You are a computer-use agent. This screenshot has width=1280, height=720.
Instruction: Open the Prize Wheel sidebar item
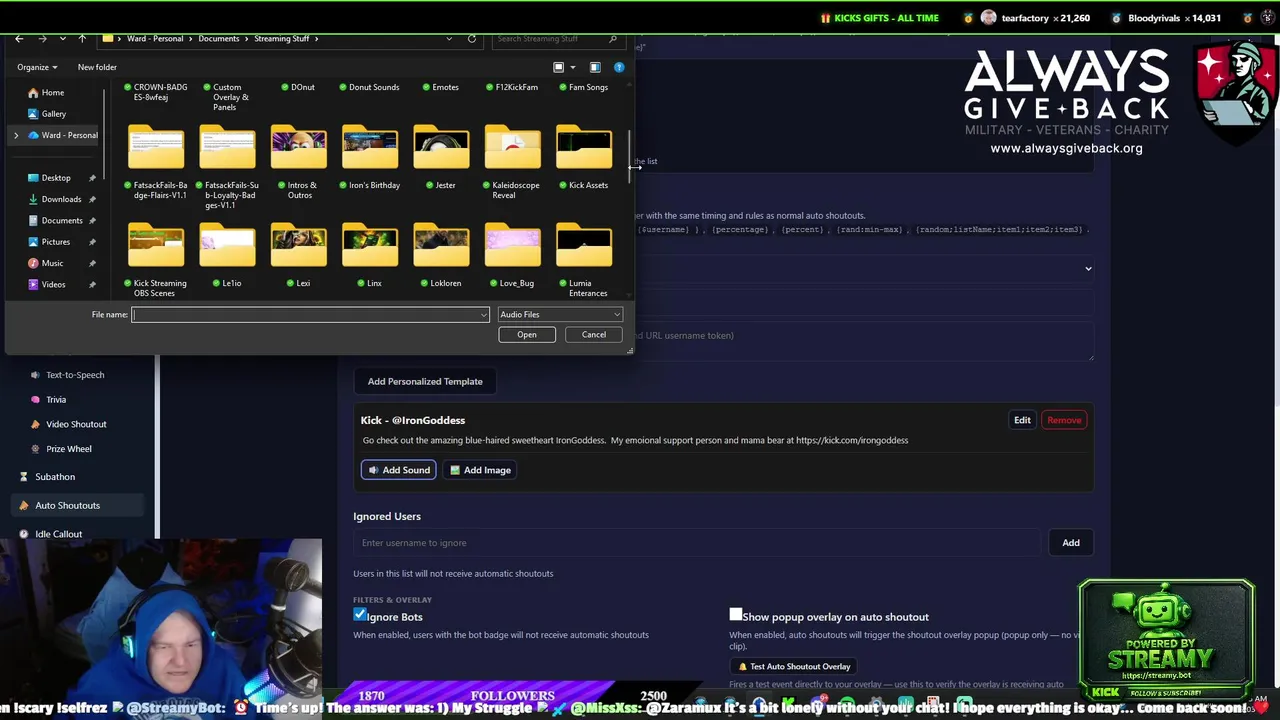tap(69, 449)
